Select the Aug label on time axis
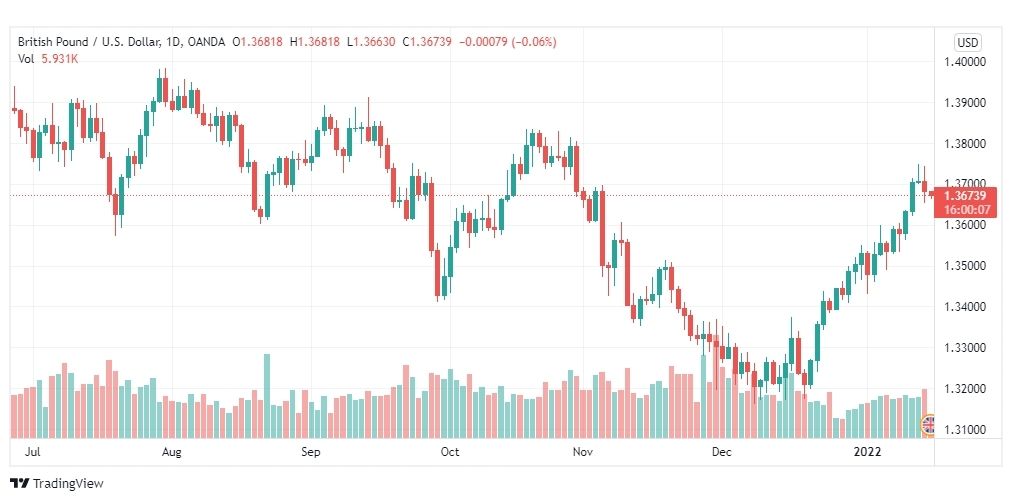 click(172, 452)
